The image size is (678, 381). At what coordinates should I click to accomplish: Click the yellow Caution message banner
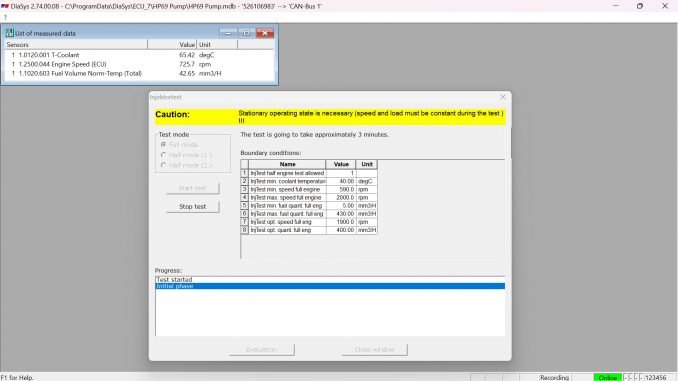click(330, 117)
